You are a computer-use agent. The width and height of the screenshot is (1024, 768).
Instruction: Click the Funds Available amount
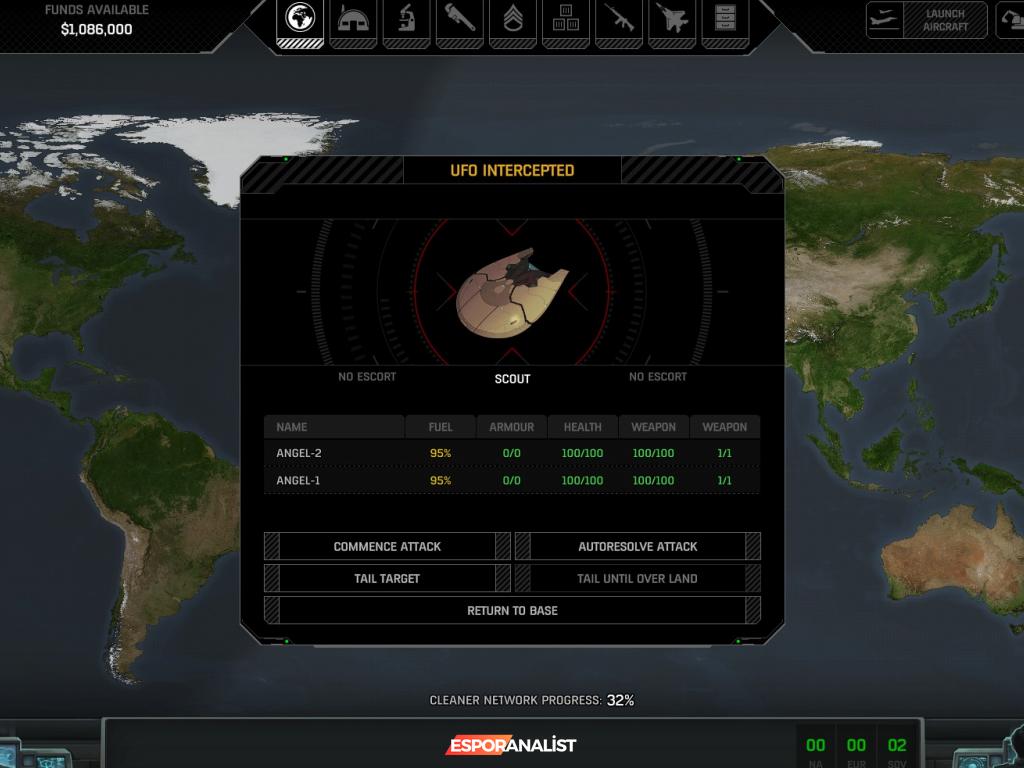96,29
